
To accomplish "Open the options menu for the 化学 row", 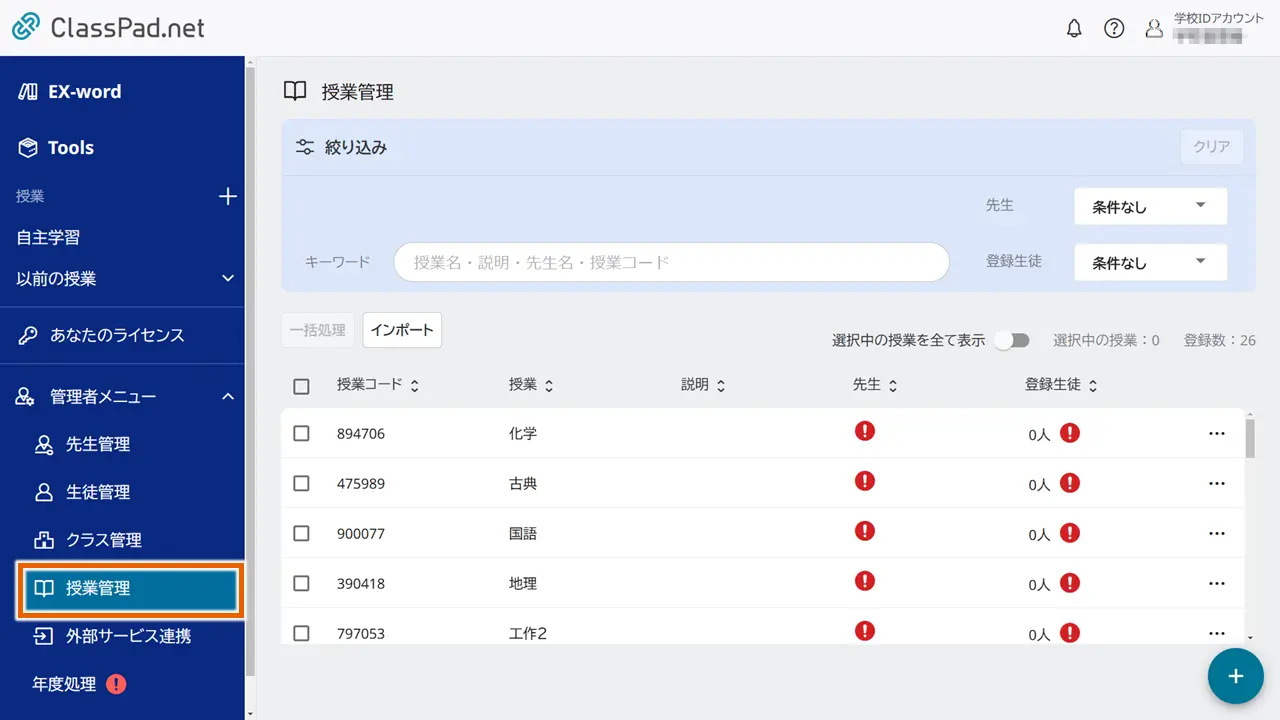I will click(x=1217, y=433).
